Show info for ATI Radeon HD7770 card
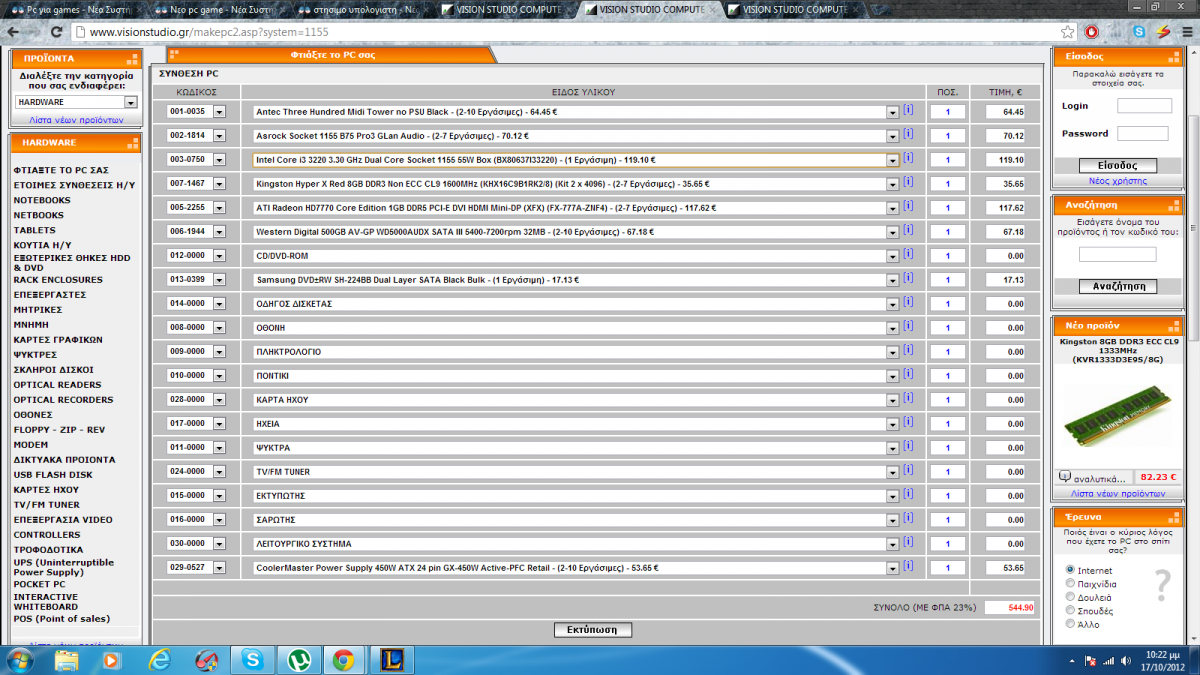 (x=908, y=205)
